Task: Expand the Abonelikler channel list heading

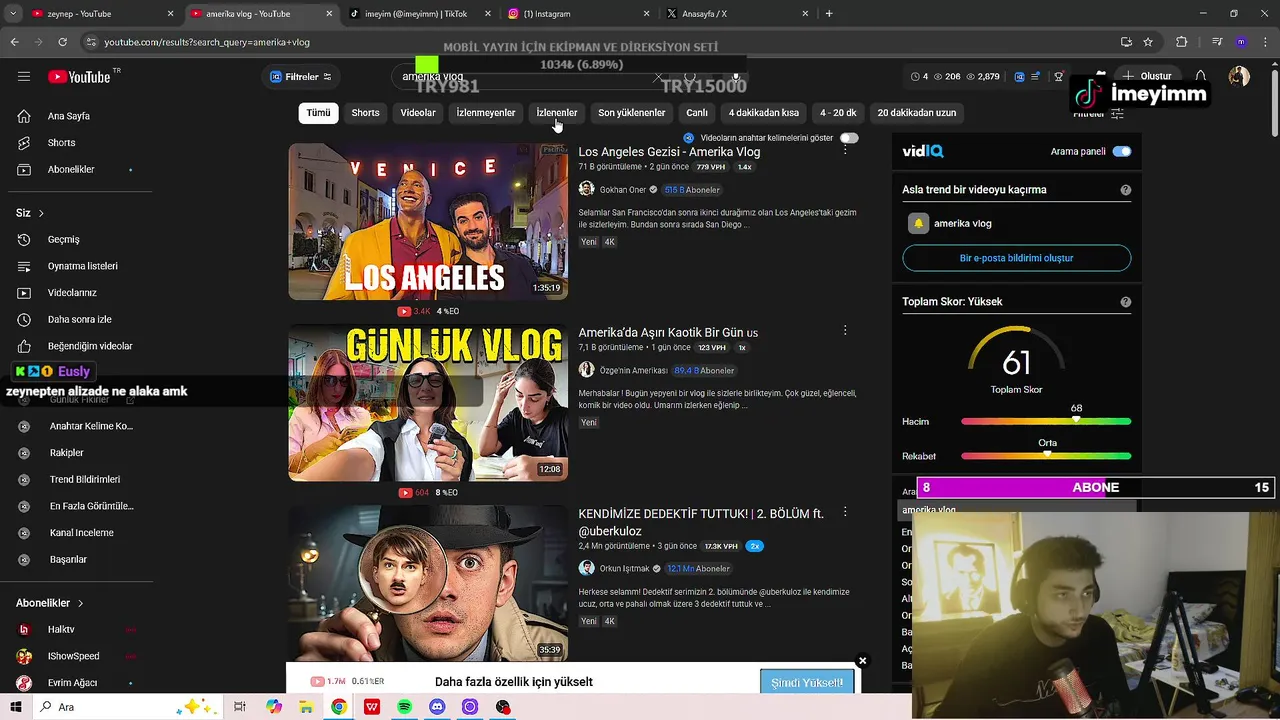Action: 50,603
